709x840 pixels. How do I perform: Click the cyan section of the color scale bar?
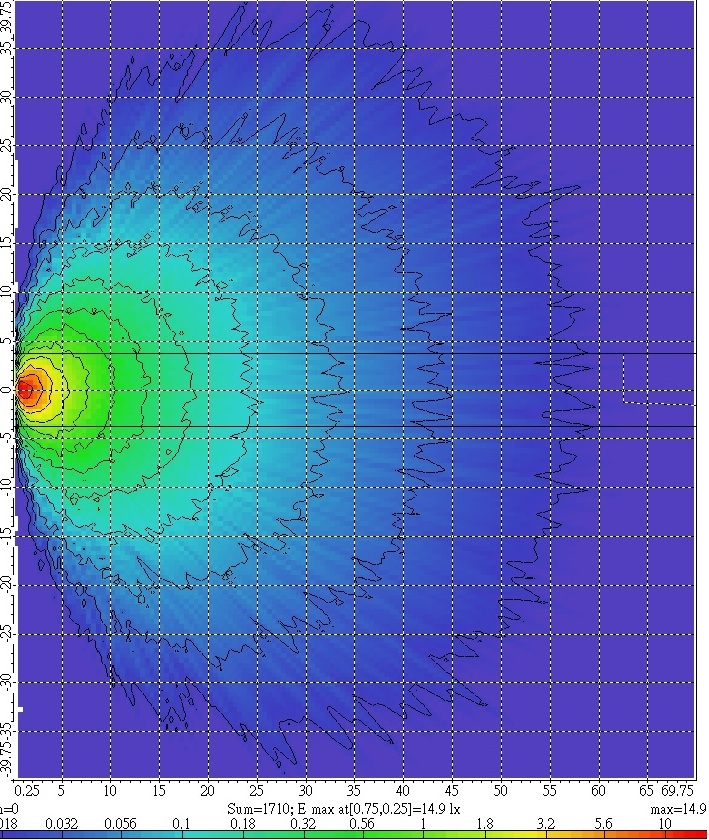pyautogui.click(x=214, y=835)
